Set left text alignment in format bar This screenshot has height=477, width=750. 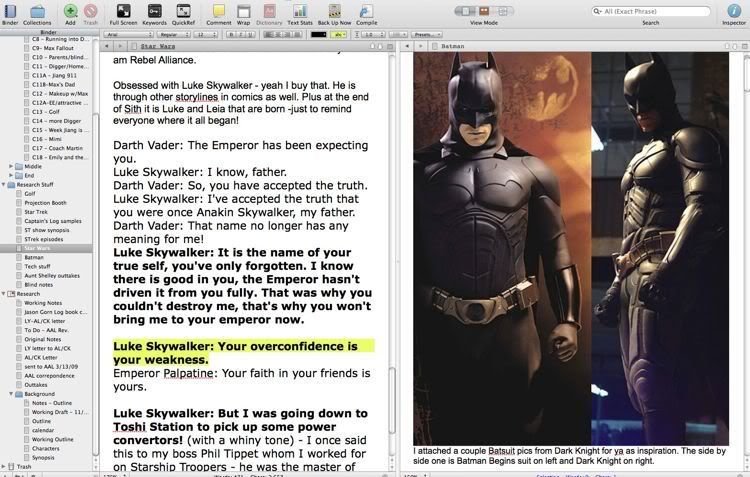pyautogui.click(x=269, y=34)
